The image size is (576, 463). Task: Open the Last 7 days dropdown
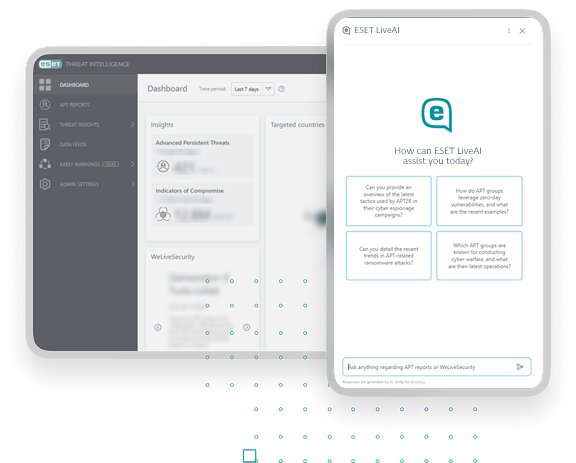[253, 89]
